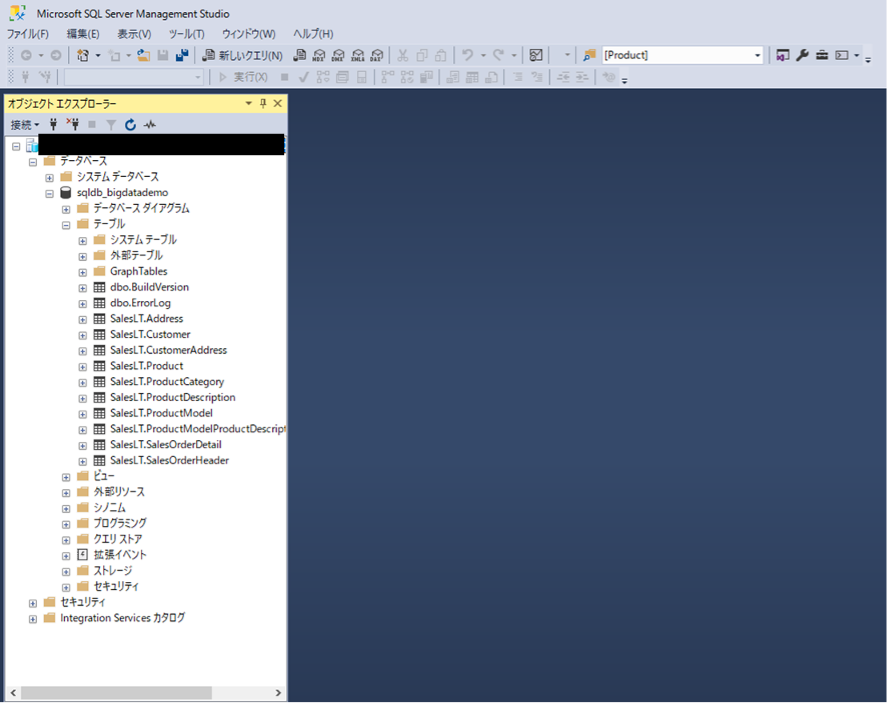The width and height of the screenshot is (889, 704).
Task: Click the Connect Object Explorer plug icon
Action: (x=53, y=125)
